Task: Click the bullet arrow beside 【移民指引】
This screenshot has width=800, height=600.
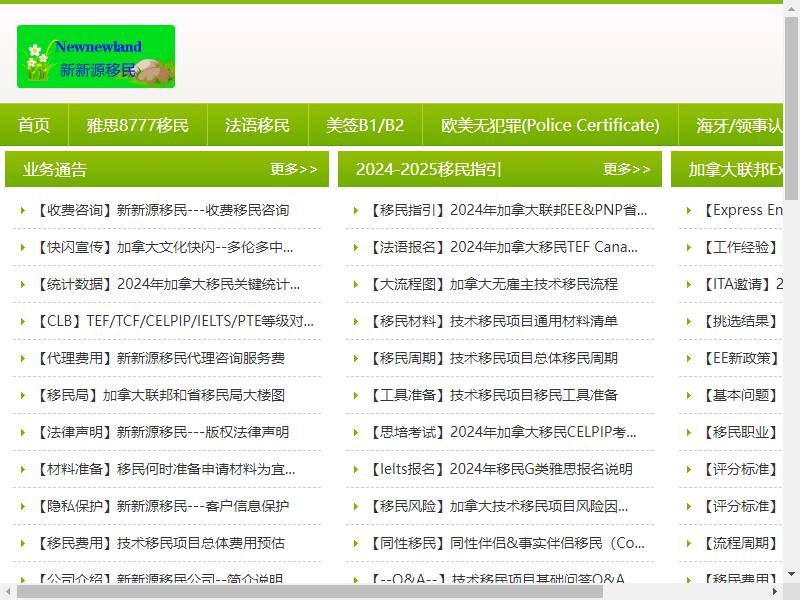Action: 356,210
